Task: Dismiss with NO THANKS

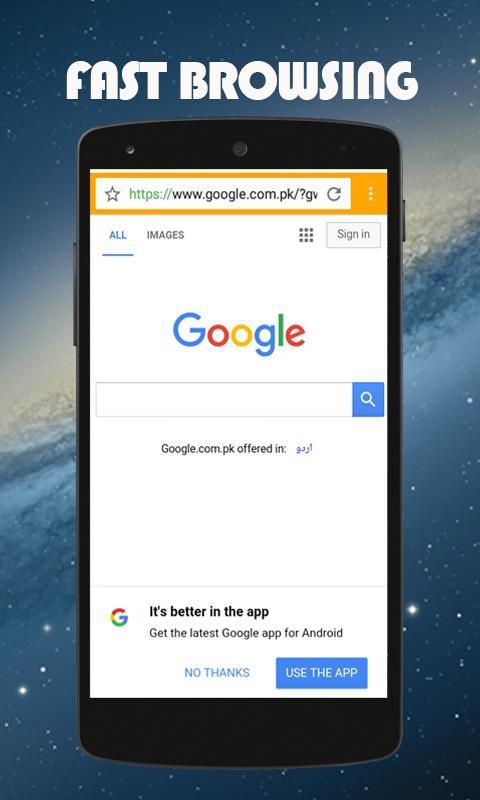Action: coord(217,673)
